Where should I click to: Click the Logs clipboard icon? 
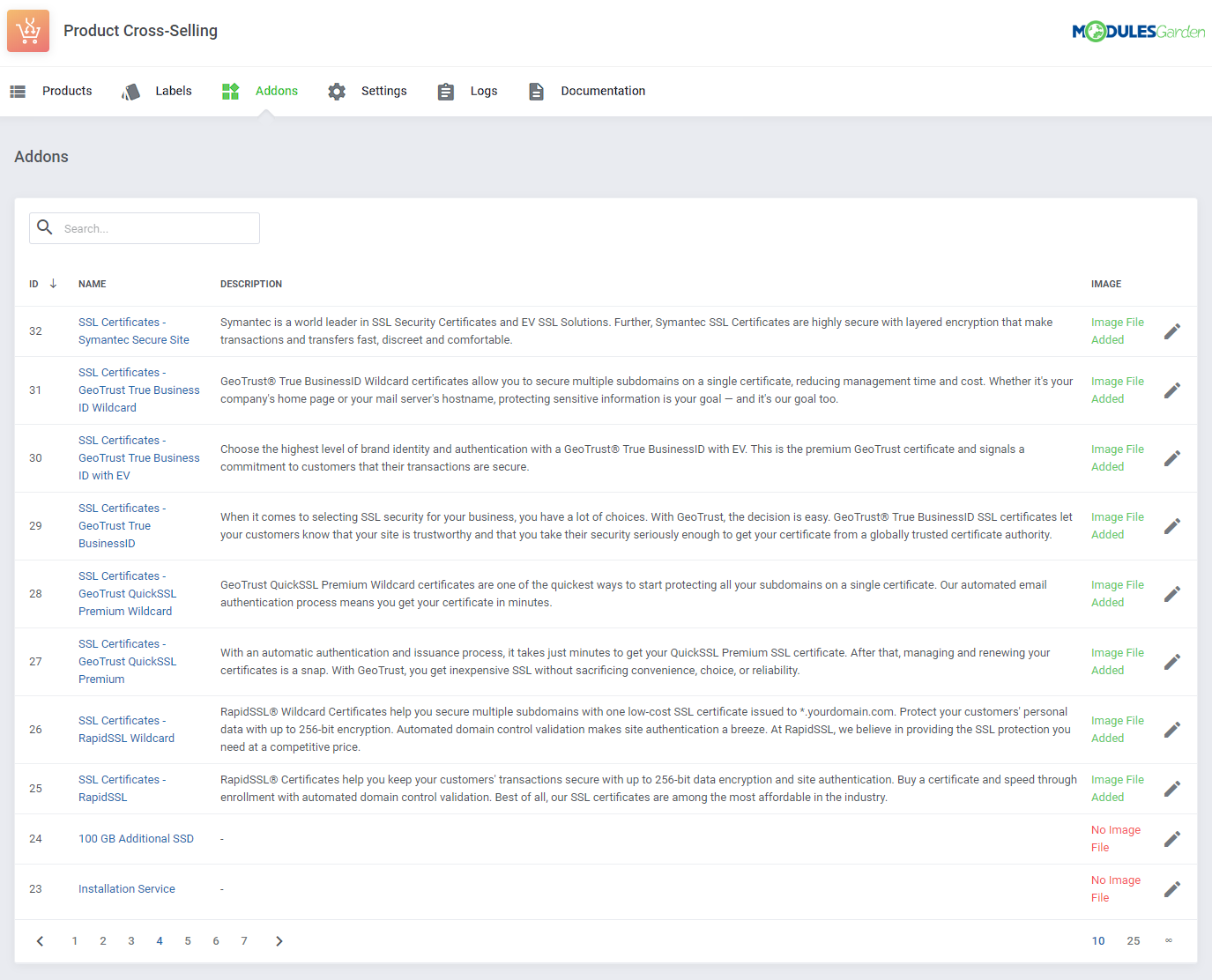click(x=446, y=91)
